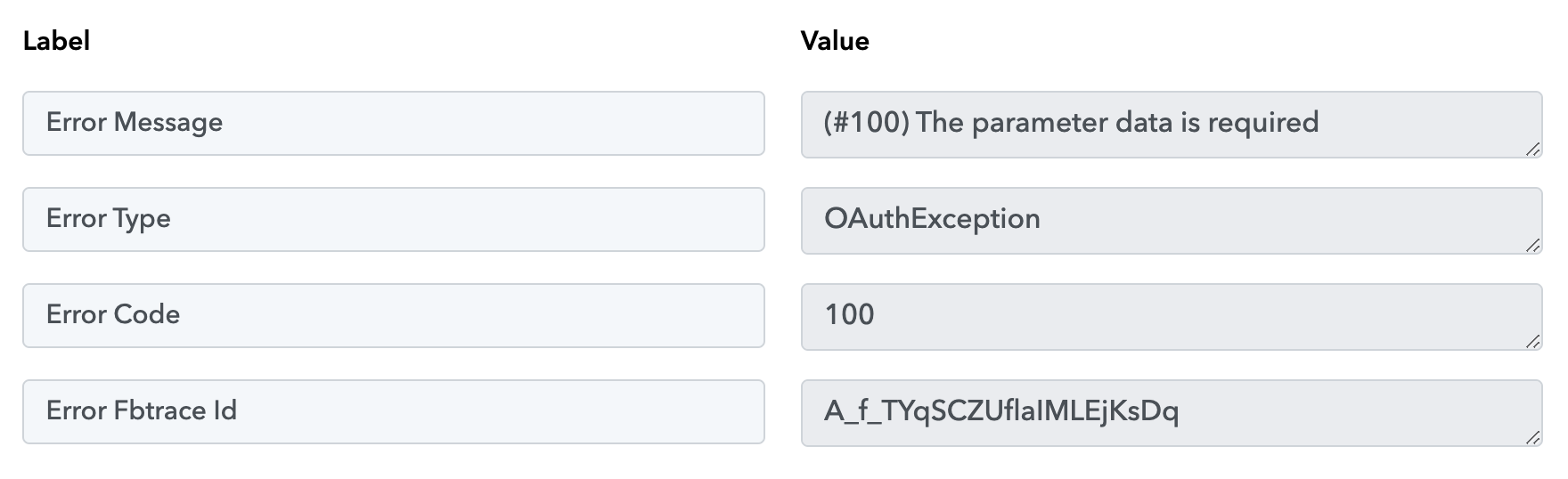Click the Label column heading
The height and width of the screenshot is (479, 1568).
tap(56, 41)
